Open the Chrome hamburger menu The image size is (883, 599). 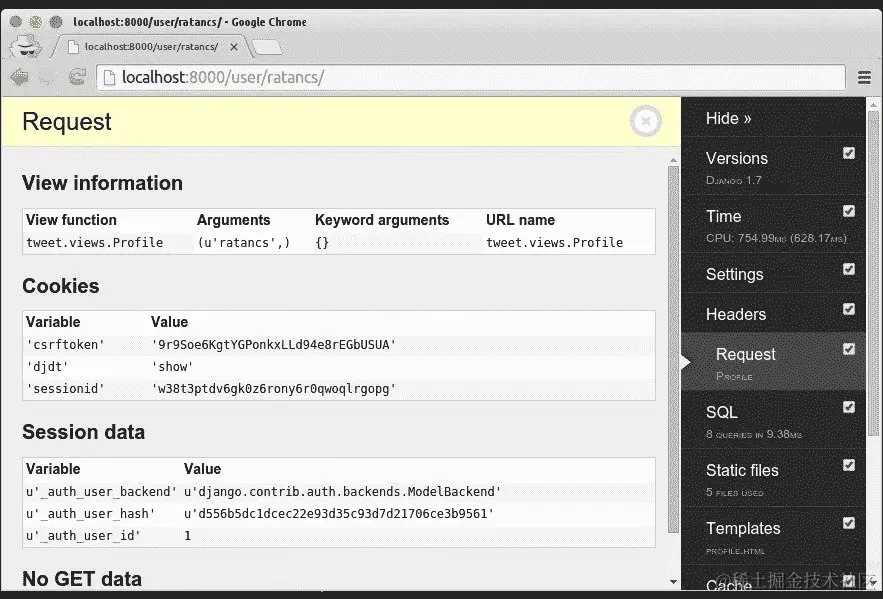(x=865, y=77)
